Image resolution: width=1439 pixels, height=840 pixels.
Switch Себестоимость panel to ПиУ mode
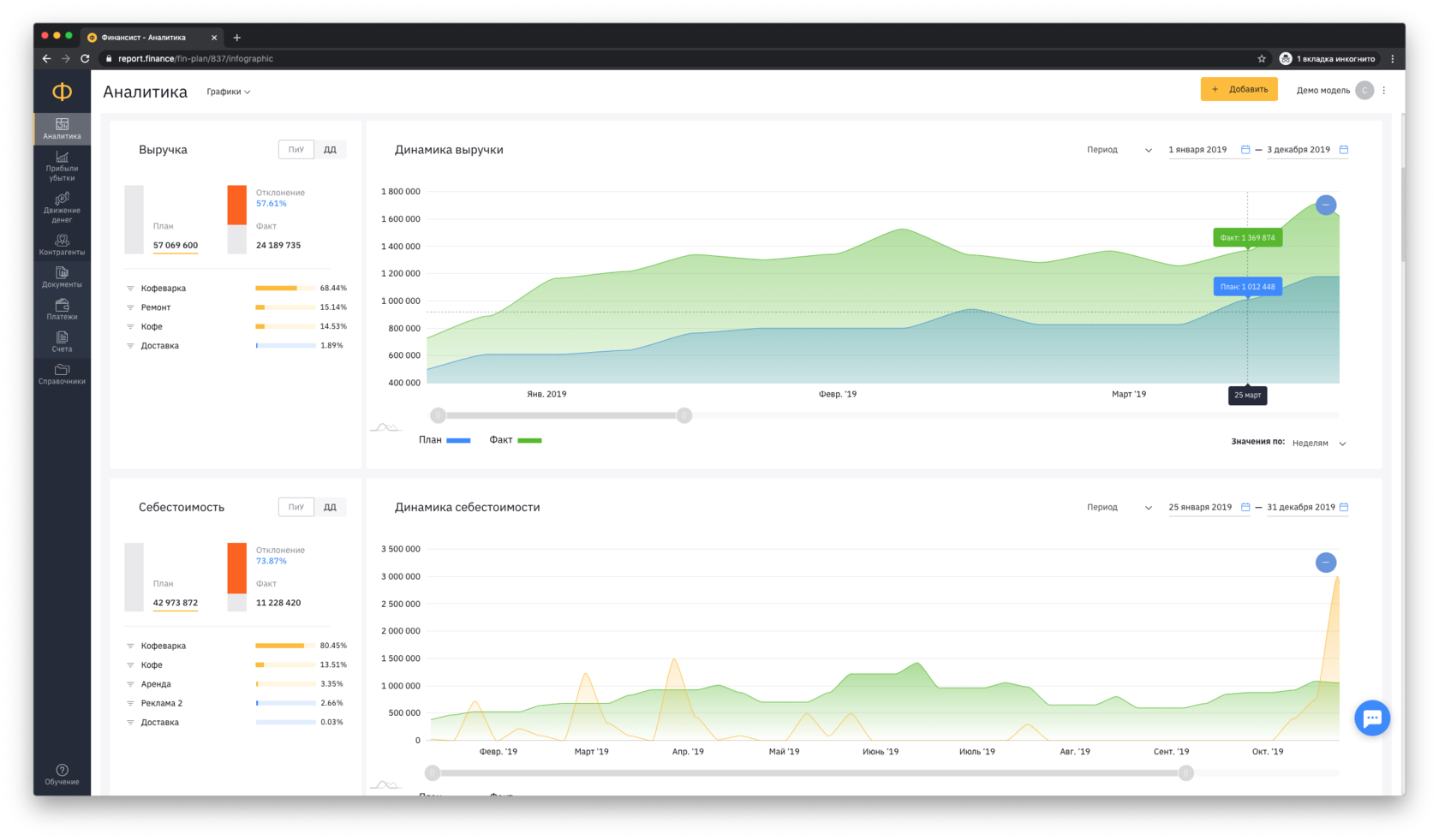(296, 507)
